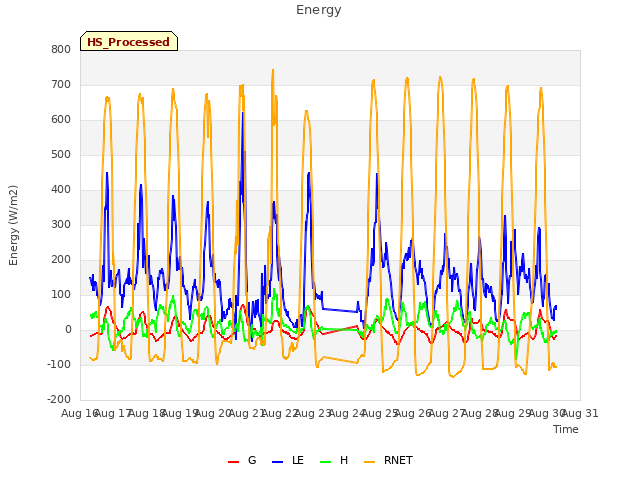Click the 0 y-axis tick label
640x480 pixels.
click(68, 330)
